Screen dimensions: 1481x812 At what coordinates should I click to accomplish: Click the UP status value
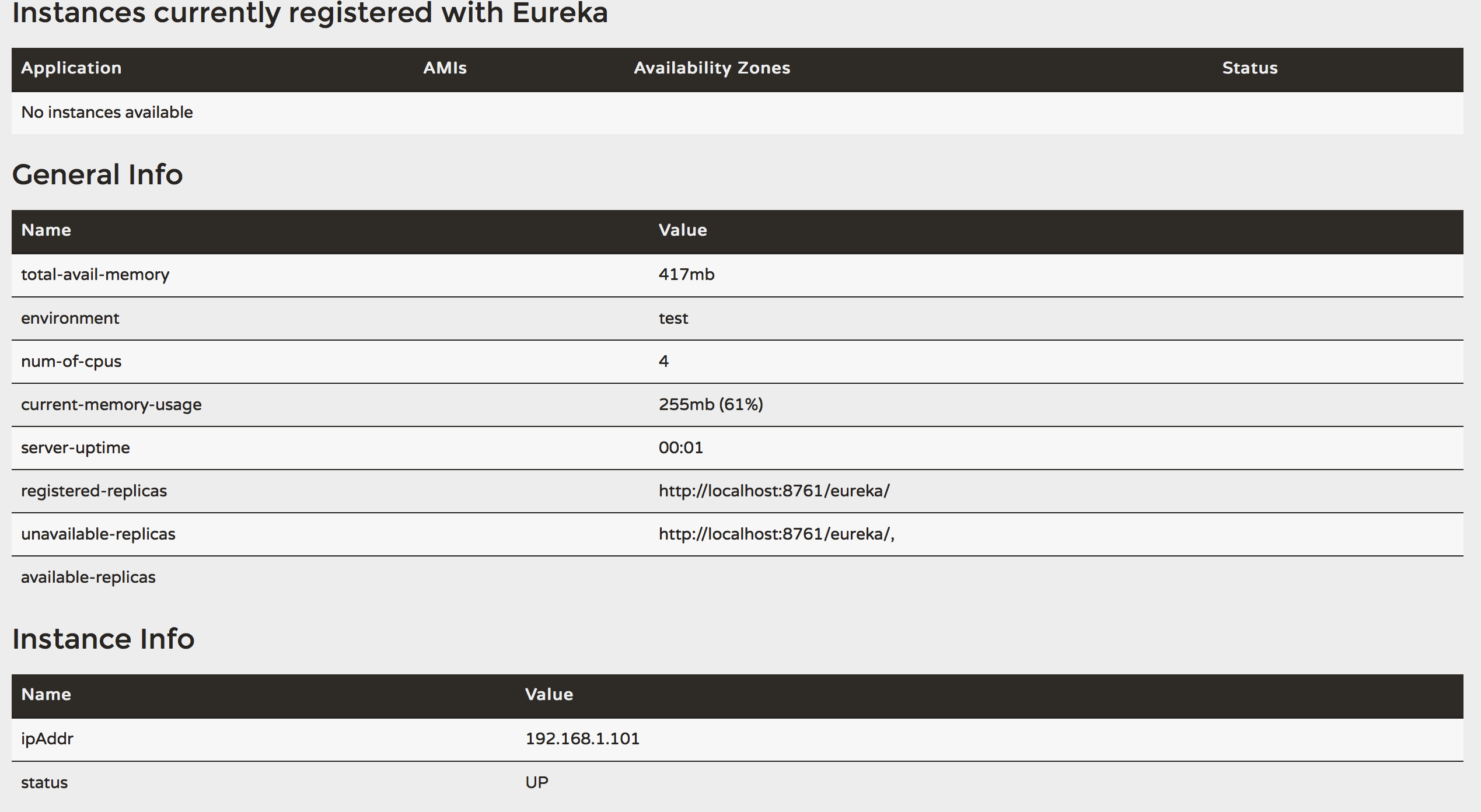point(537,783)
